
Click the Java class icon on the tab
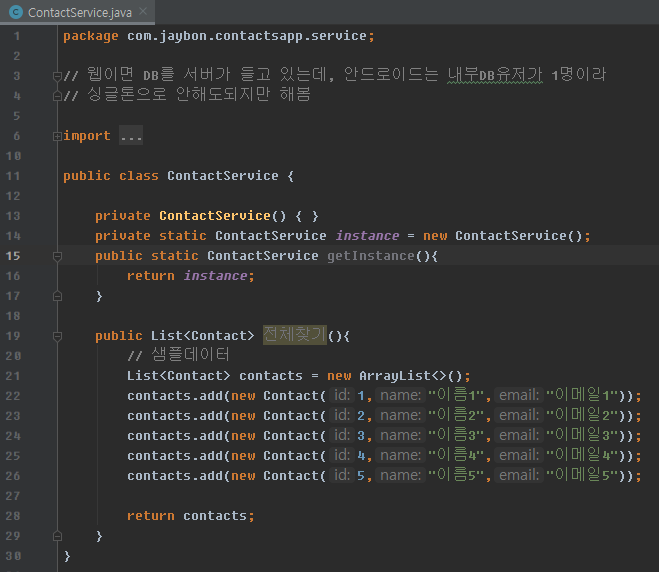point(16,12)
